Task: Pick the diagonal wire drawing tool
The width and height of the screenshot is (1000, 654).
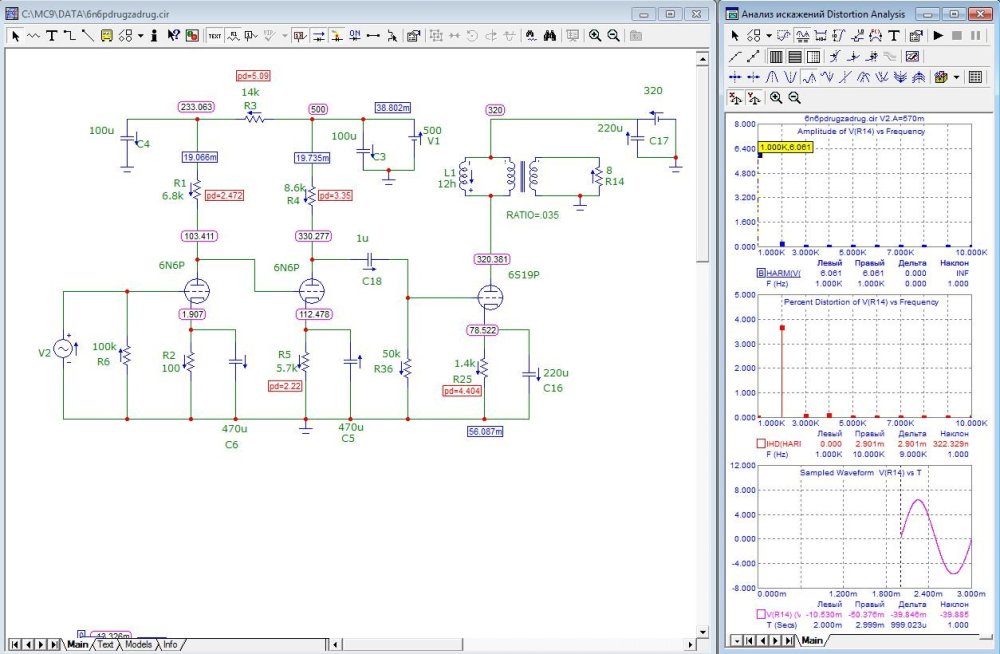Action: (87, 35)
